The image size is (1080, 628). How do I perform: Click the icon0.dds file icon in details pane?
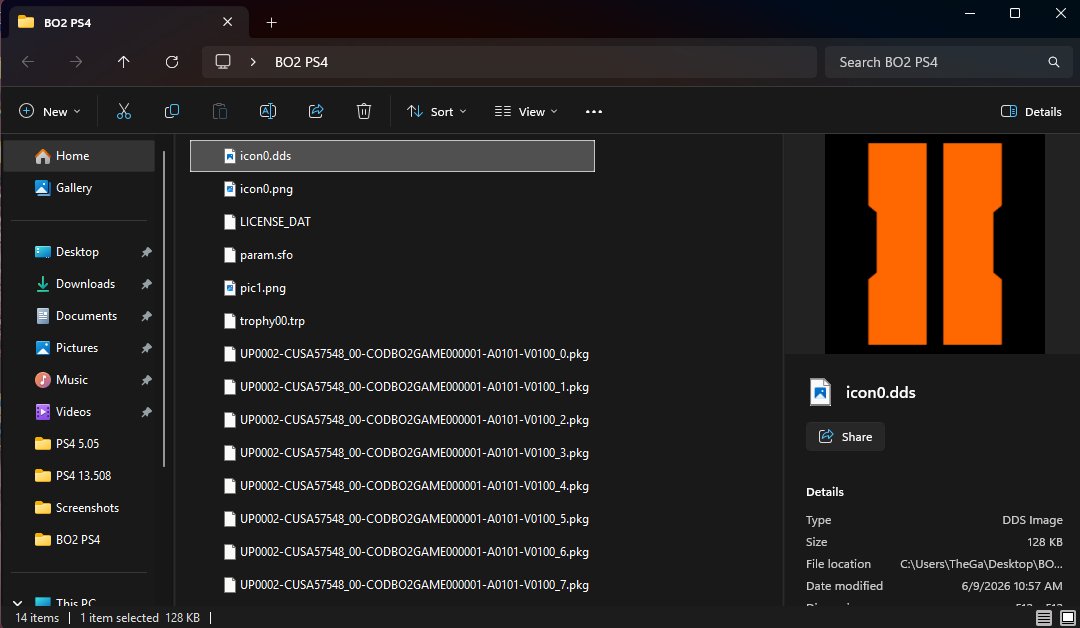click(820, 392)
